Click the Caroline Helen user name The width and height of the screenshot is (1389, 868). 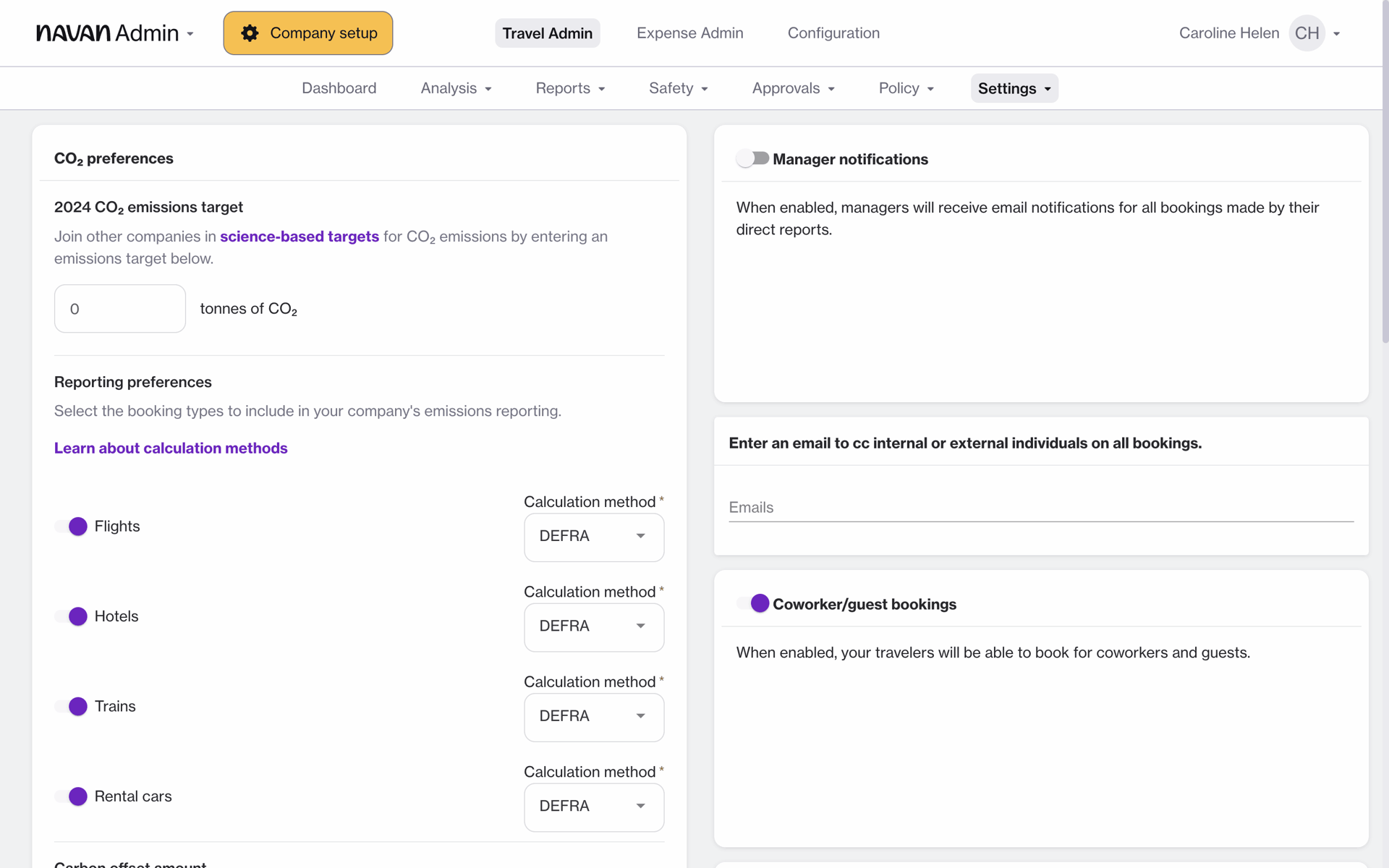pyautogui.click(x=1228, y=33)
